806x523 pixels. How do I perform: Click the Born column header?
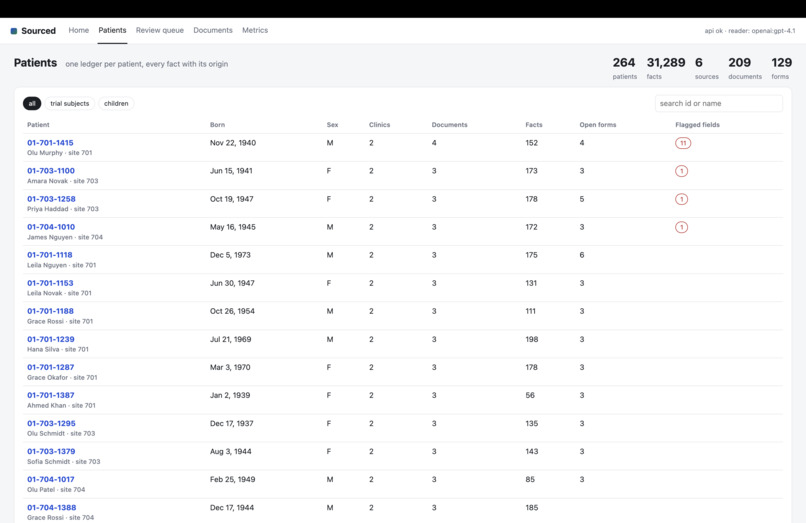coord(217,125)
